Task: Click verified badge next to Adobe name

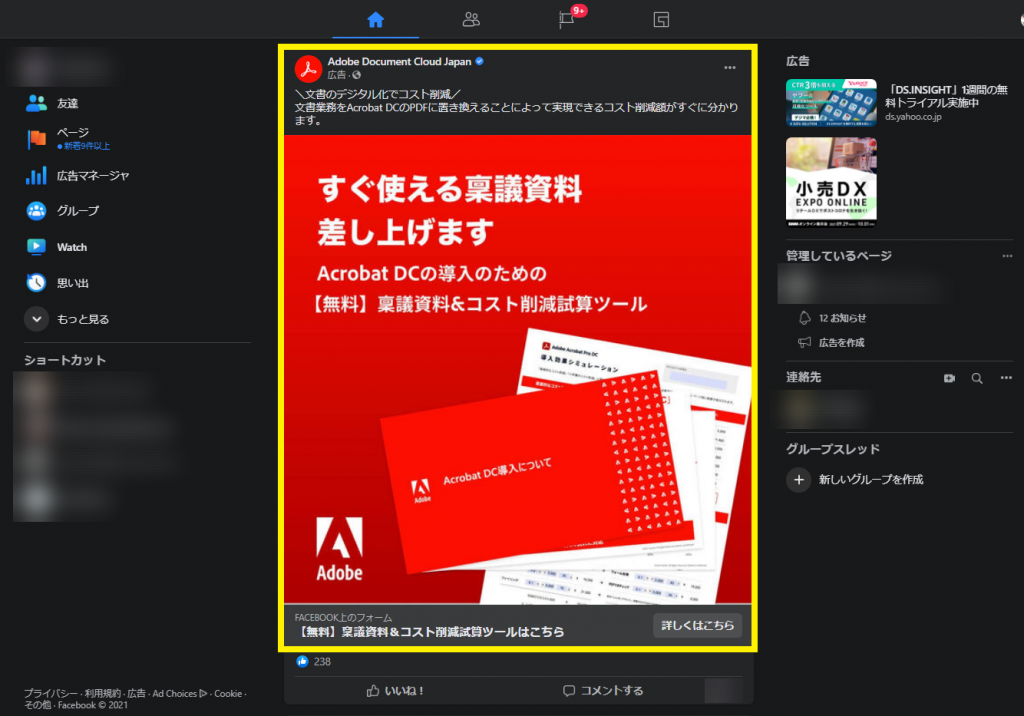Action: pos(479,61)
